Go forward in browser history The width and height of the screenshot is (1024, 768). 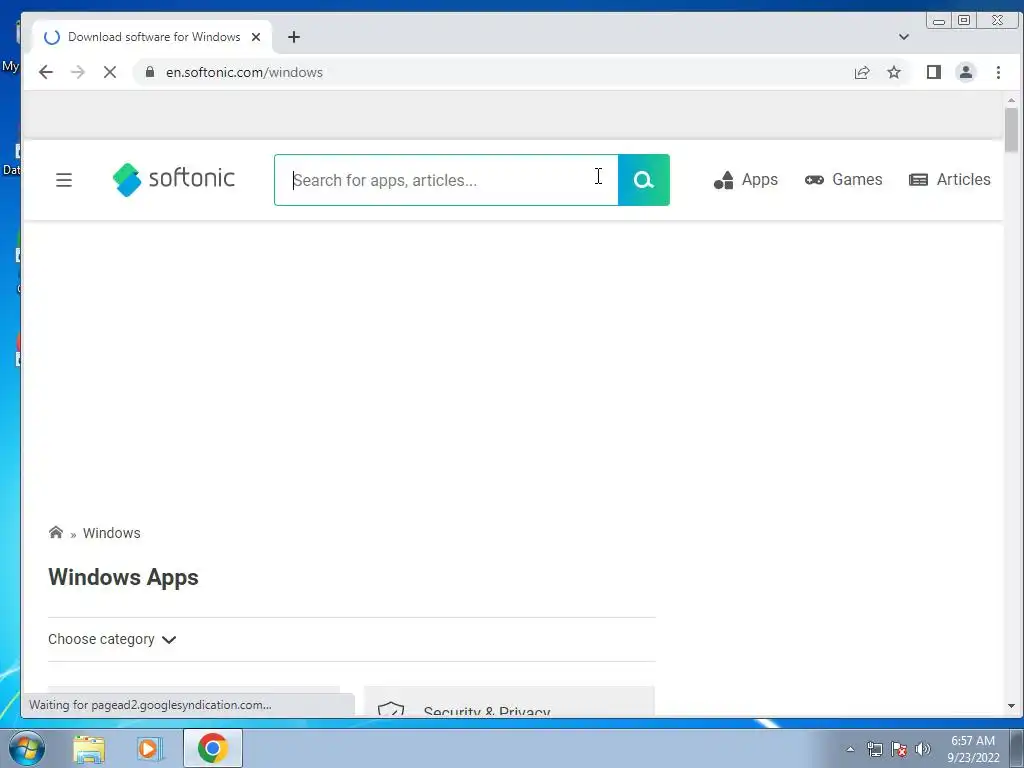pos(78,72)
